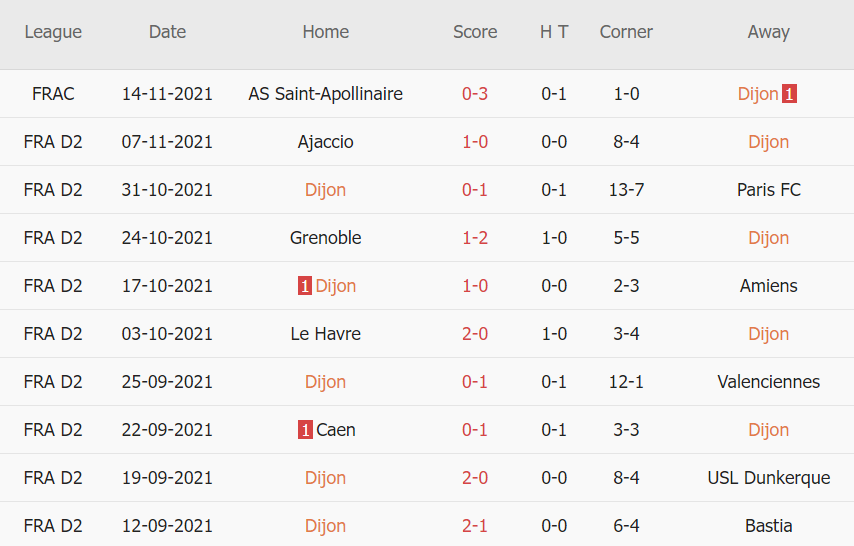Open the Bastia team link

coord(768,526)
